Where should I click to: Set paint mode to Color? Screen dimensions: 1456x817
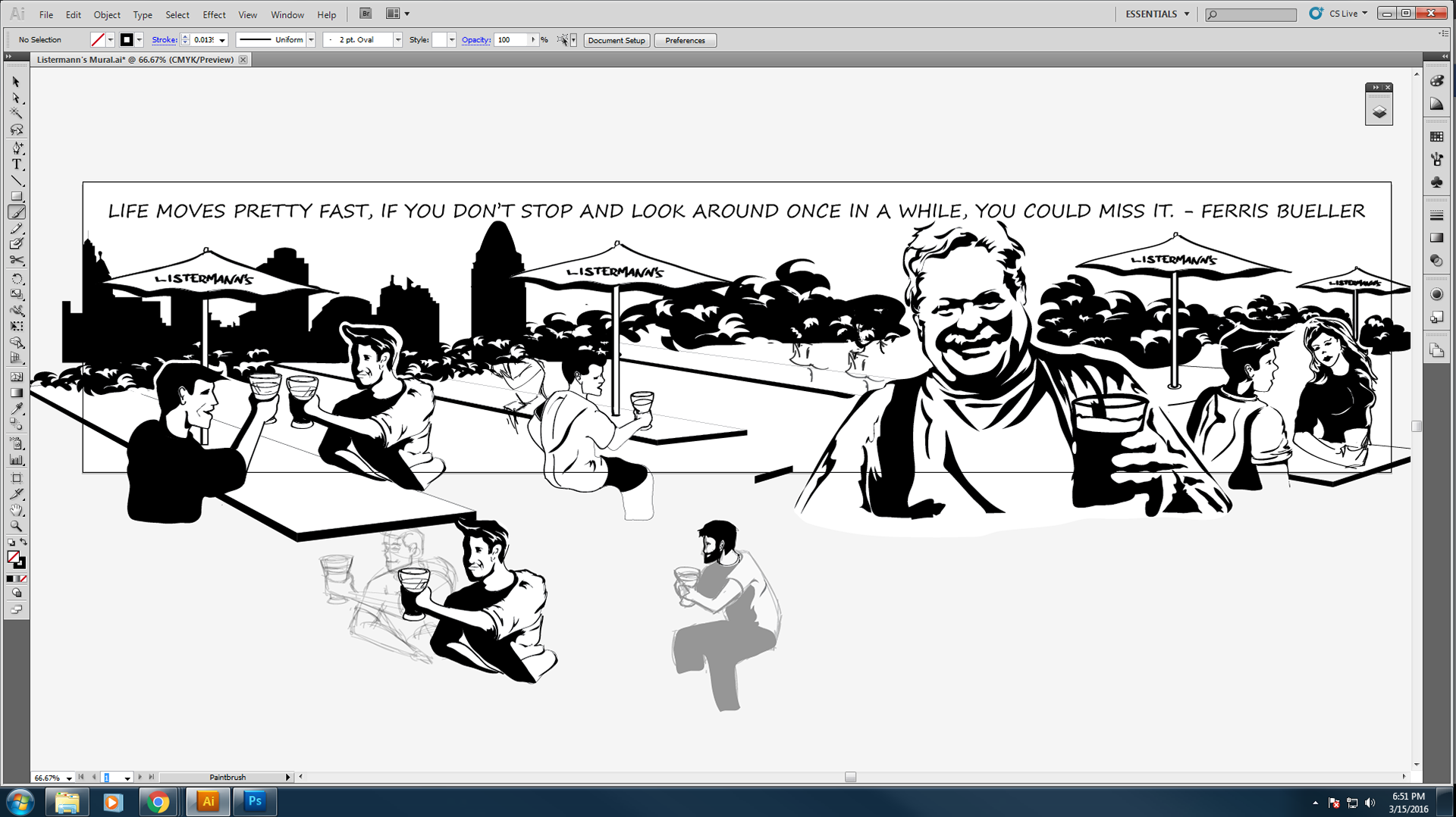pos(9,579)
